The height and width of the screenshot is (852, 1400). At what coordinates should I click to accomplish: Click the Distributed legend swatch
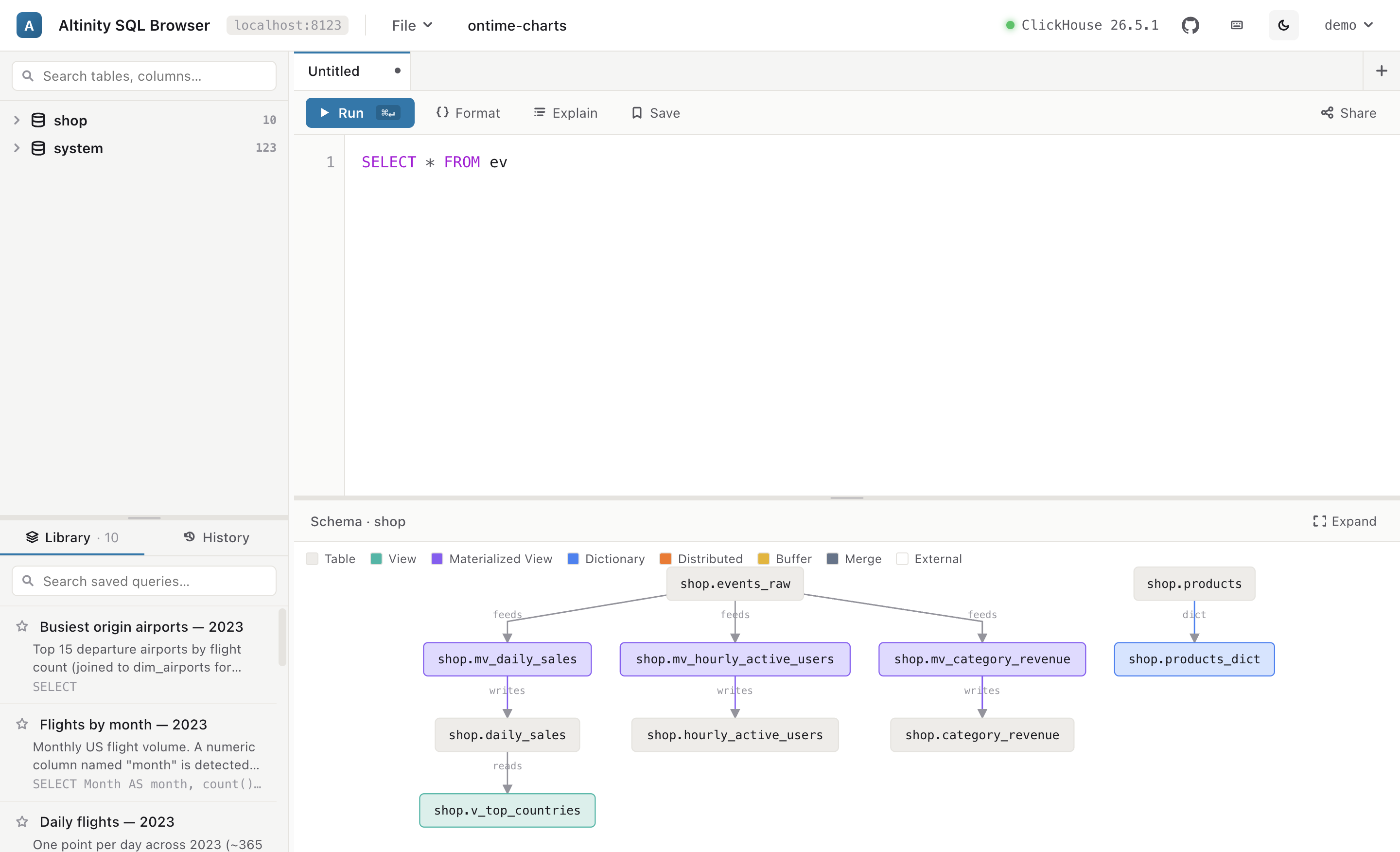point(665,559)
